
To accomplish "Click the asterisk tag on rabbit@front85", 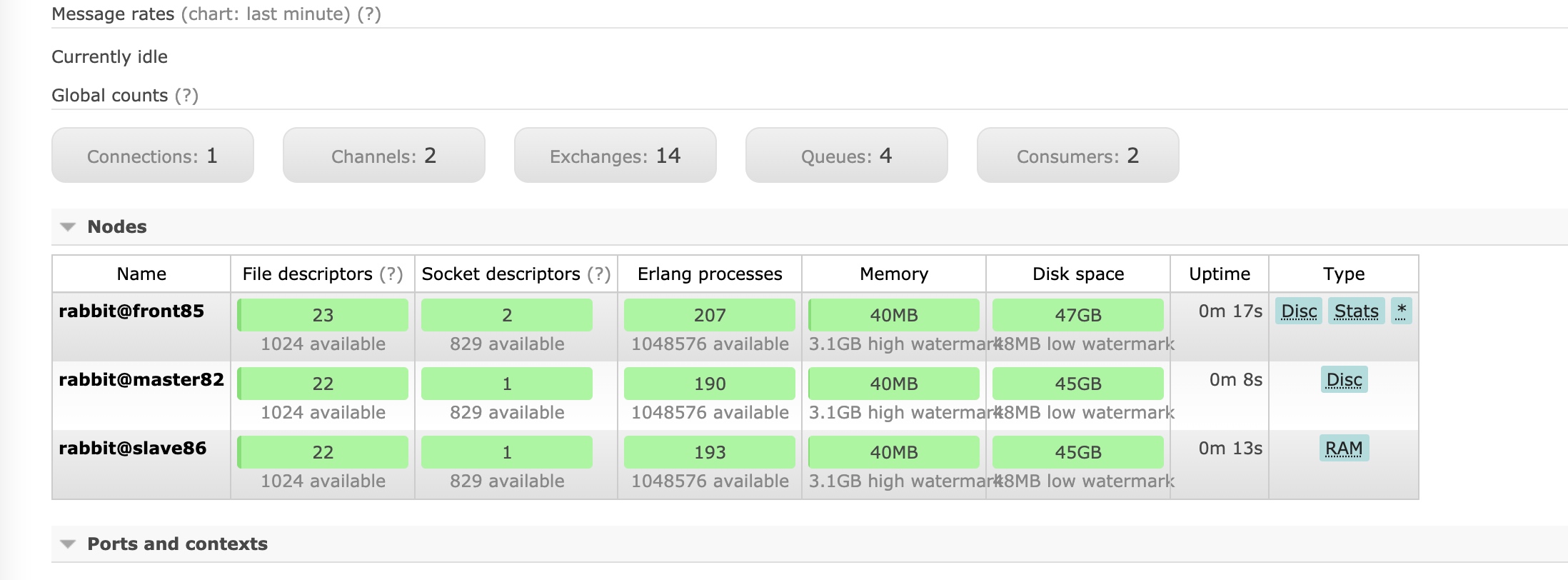I will (1401, 311).
